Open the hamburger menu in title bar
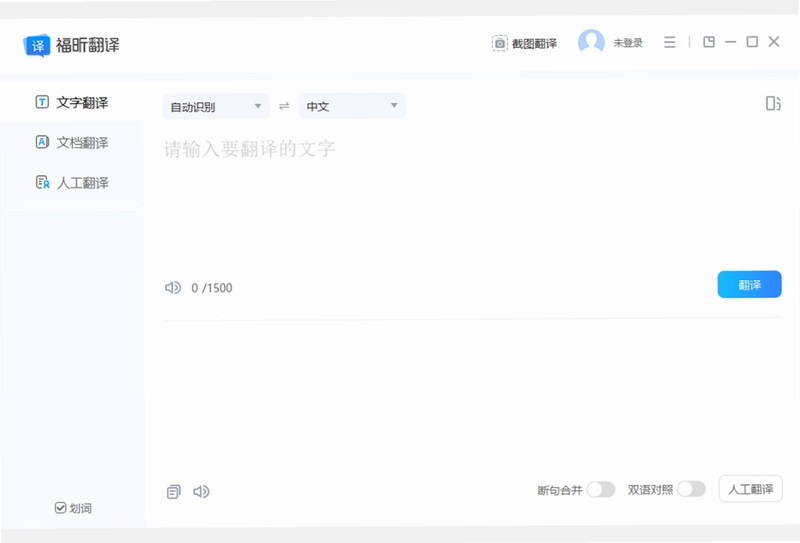Image resolution: width=800 pixels, height=543 pixels. [669, 42]
